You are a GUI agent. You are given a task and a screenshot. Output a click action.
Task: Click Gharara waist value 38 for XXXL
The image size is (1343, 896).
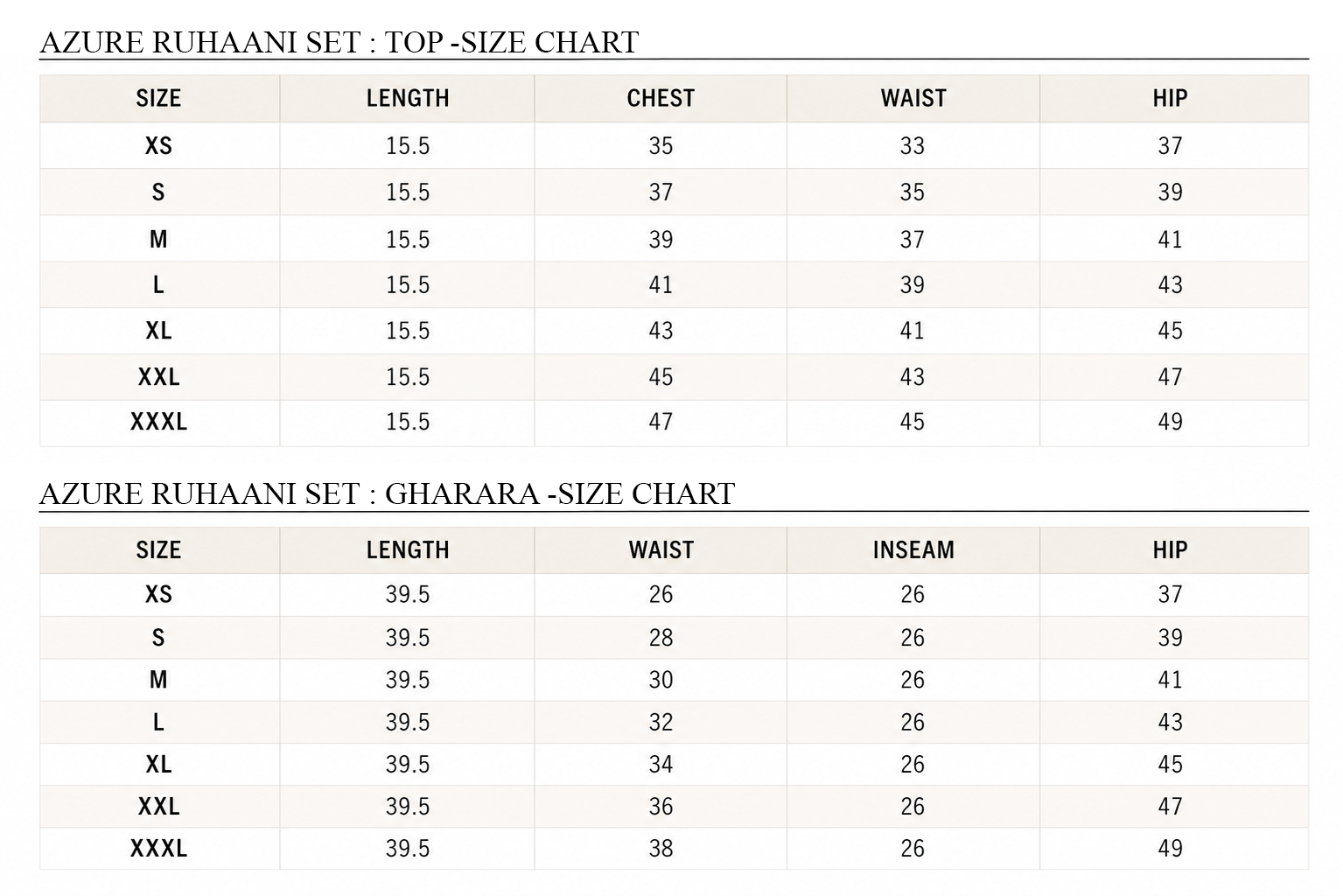(661, 849)
